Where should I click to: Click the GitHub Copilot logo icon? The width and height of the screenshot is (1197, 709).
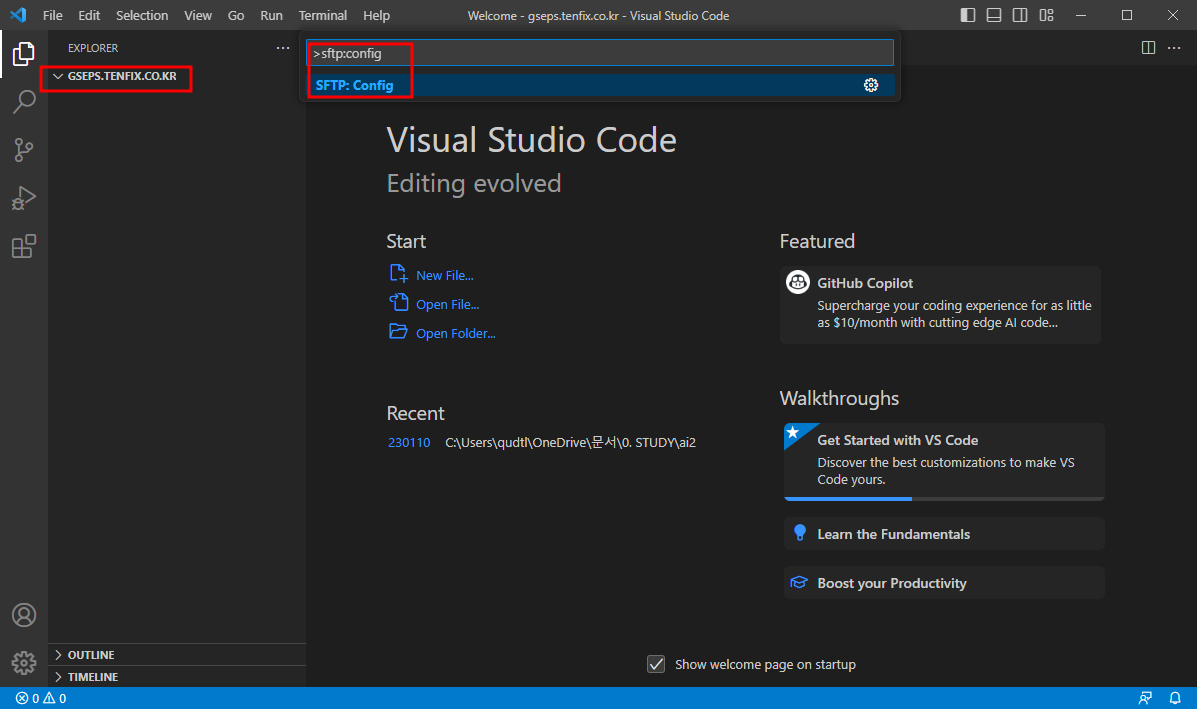click(798, 282)
